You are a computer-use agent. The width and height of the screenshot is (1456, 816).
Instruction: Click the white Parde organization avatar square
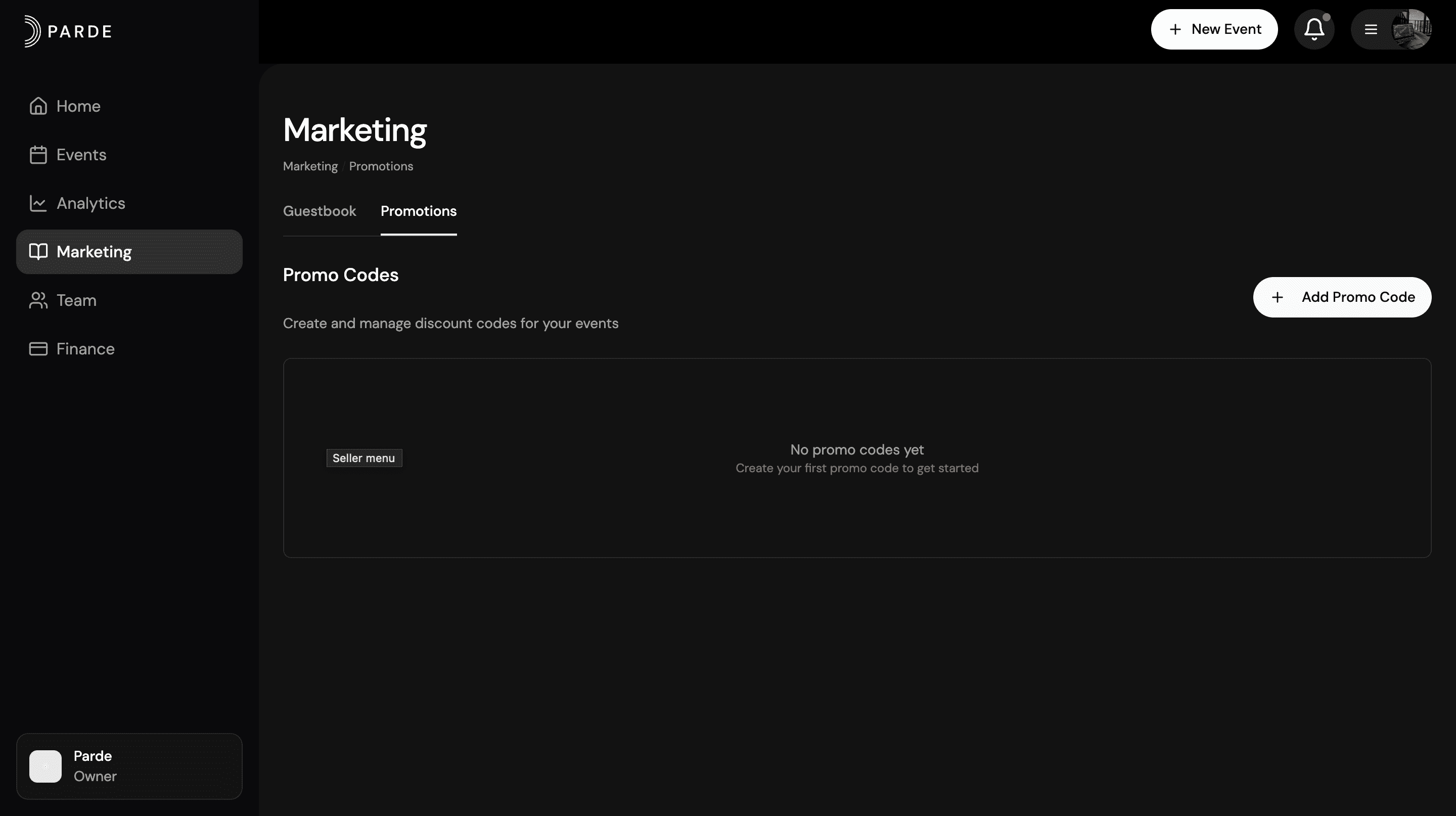pyautogui.click(x=45, y=766)
